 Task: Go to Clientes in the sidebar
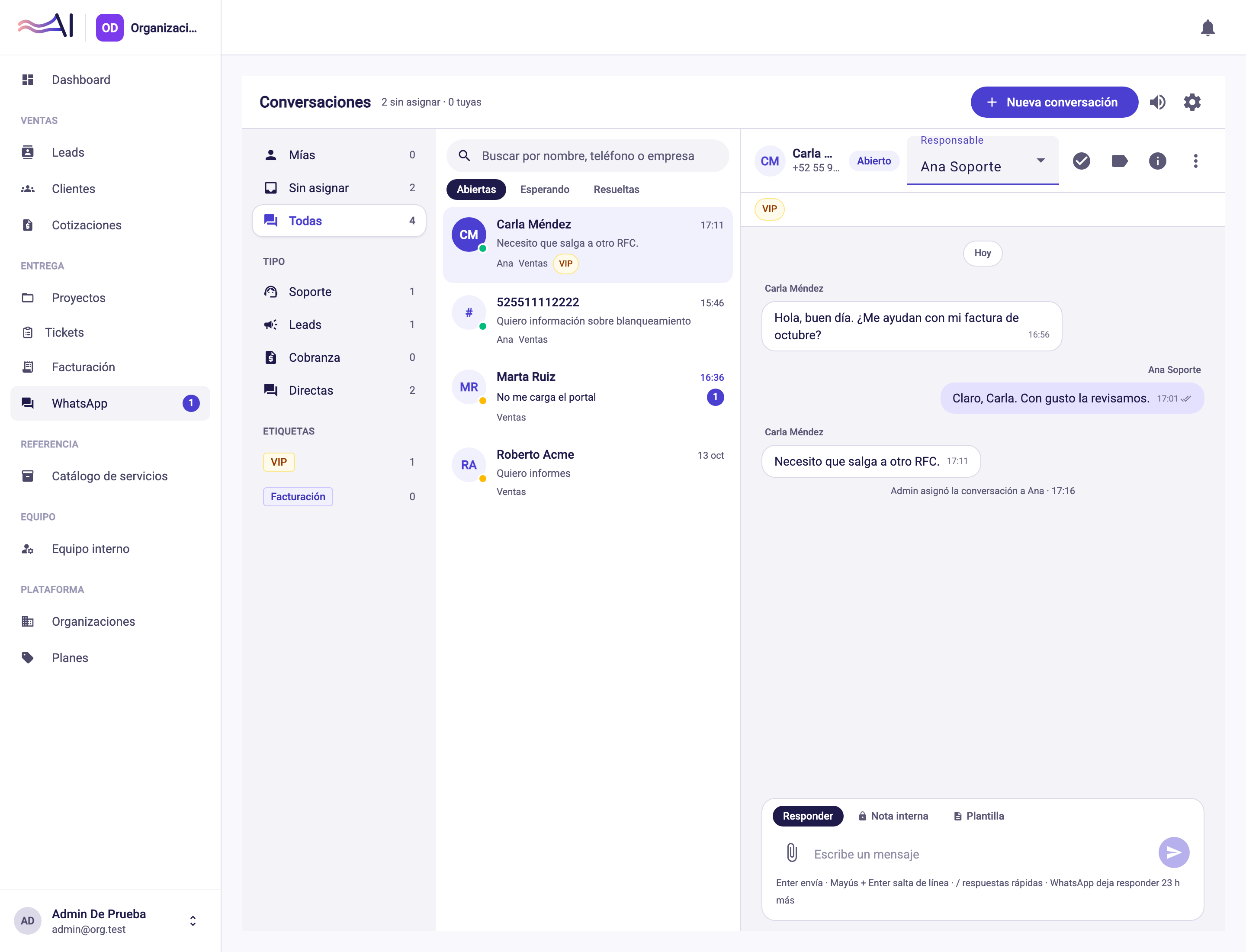[110, 189]
